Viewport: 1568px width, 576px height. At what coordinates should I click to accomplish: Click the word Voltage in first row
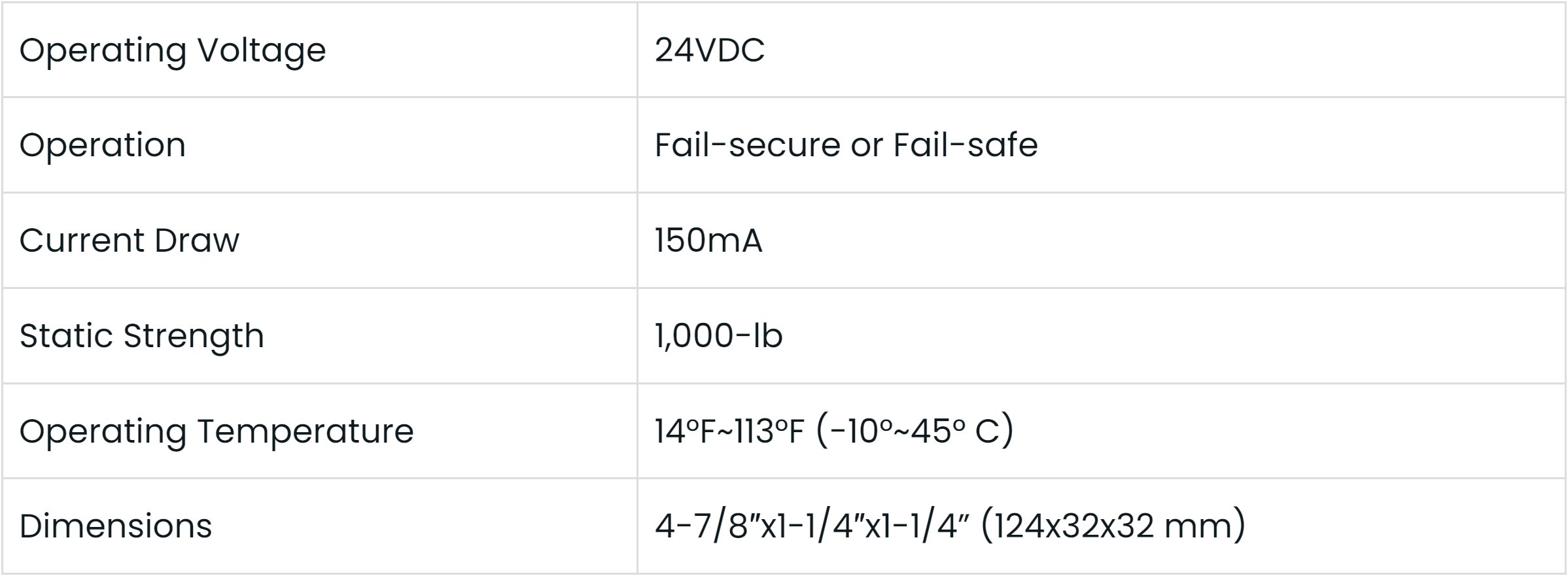[261, 50]
